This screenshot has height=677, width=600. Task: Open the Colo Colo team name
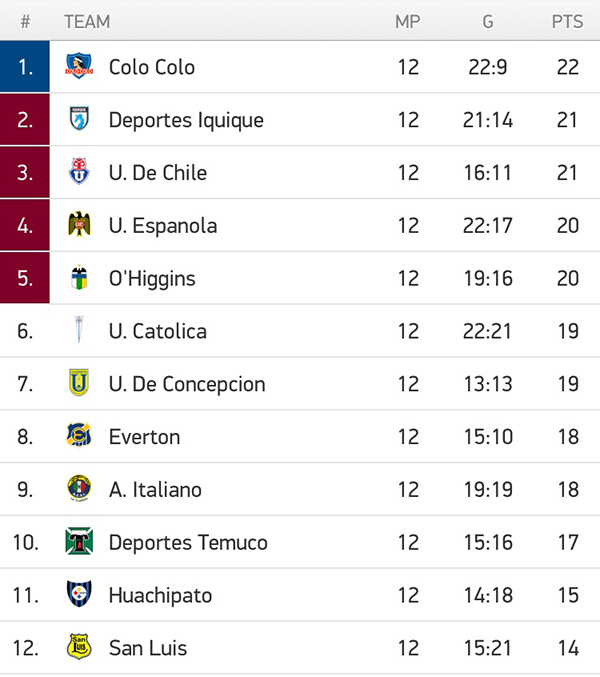coord(152,67)
